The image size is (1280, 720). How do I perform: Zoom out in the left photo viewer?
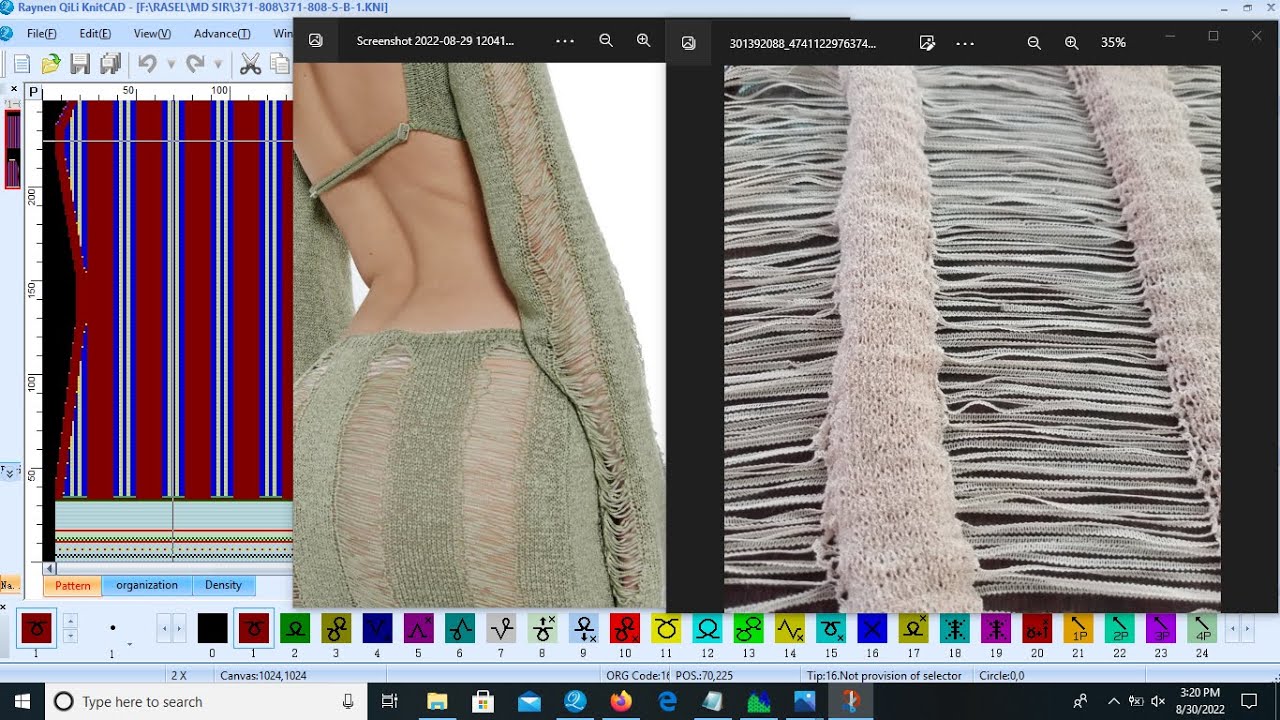(606, 41)
